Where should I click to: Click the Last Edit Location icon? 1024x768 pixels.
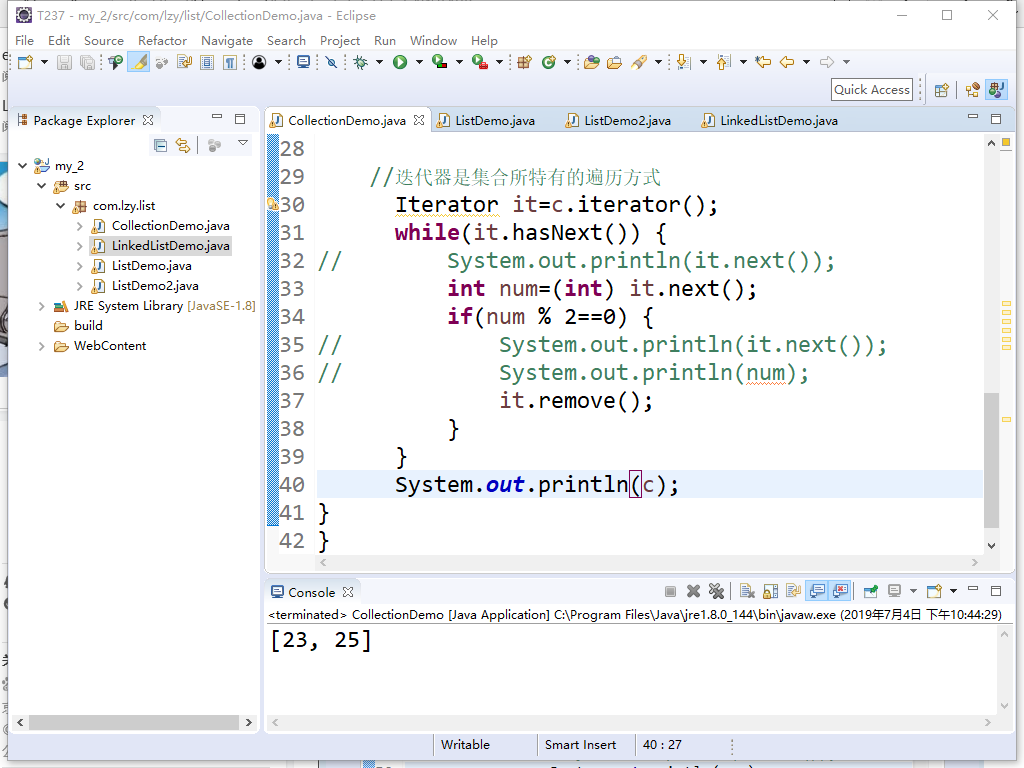click(763, 62)
